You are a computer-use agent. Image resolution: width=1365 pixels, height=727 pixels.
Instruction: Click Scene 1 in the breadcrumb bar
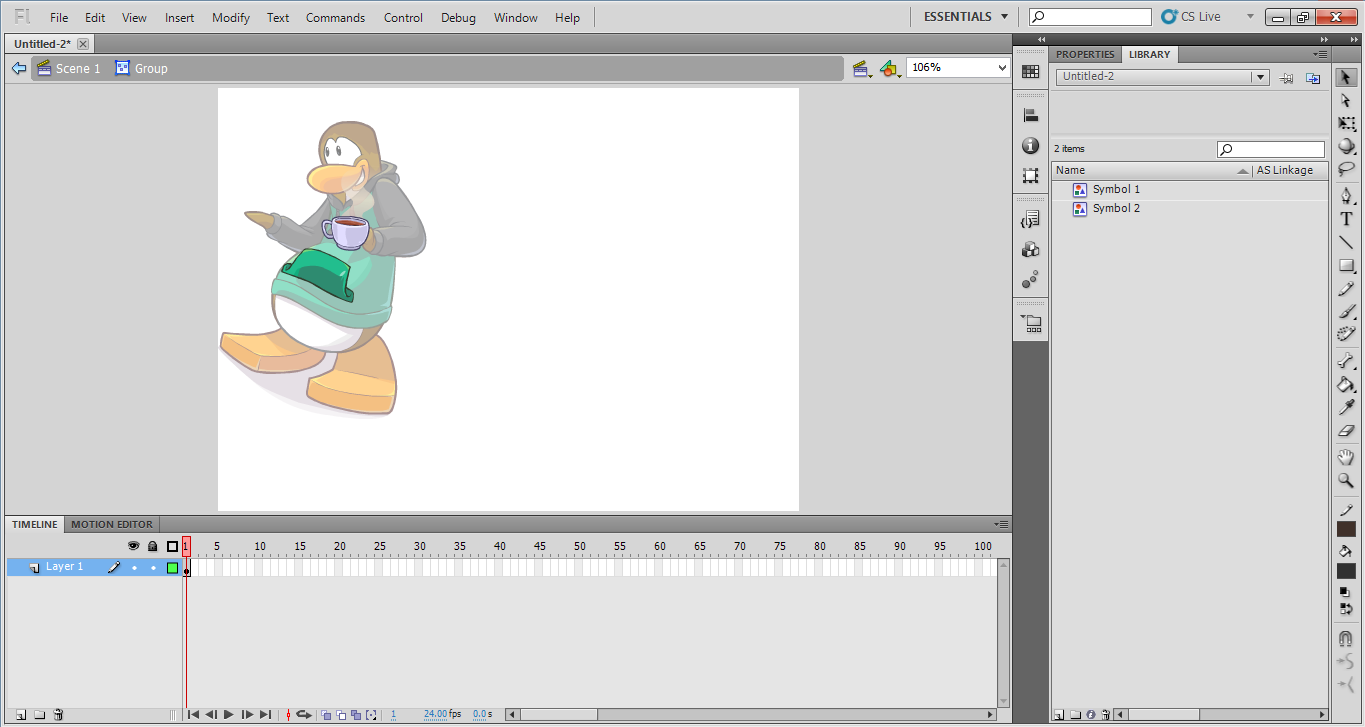(x=77, y=68)
